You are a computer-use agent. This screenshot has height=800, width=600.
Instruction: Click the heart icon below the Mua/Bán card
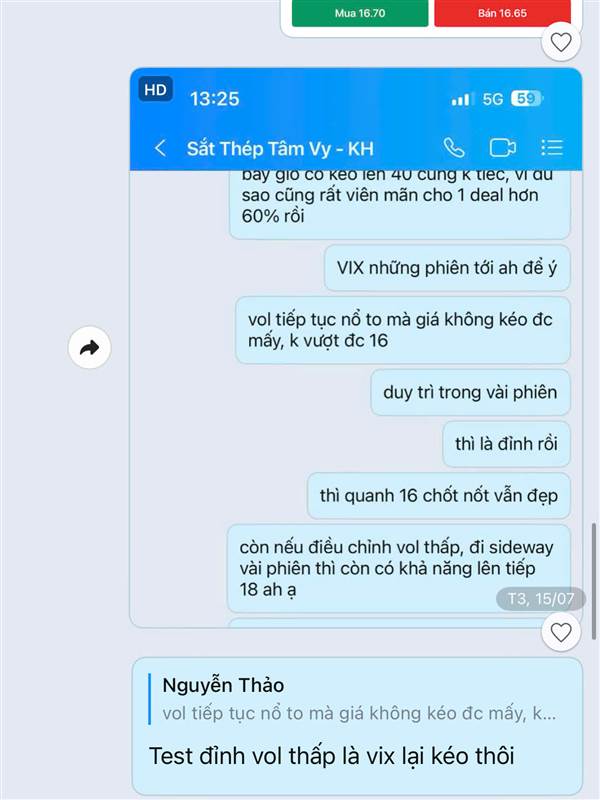tap(561, 42)
